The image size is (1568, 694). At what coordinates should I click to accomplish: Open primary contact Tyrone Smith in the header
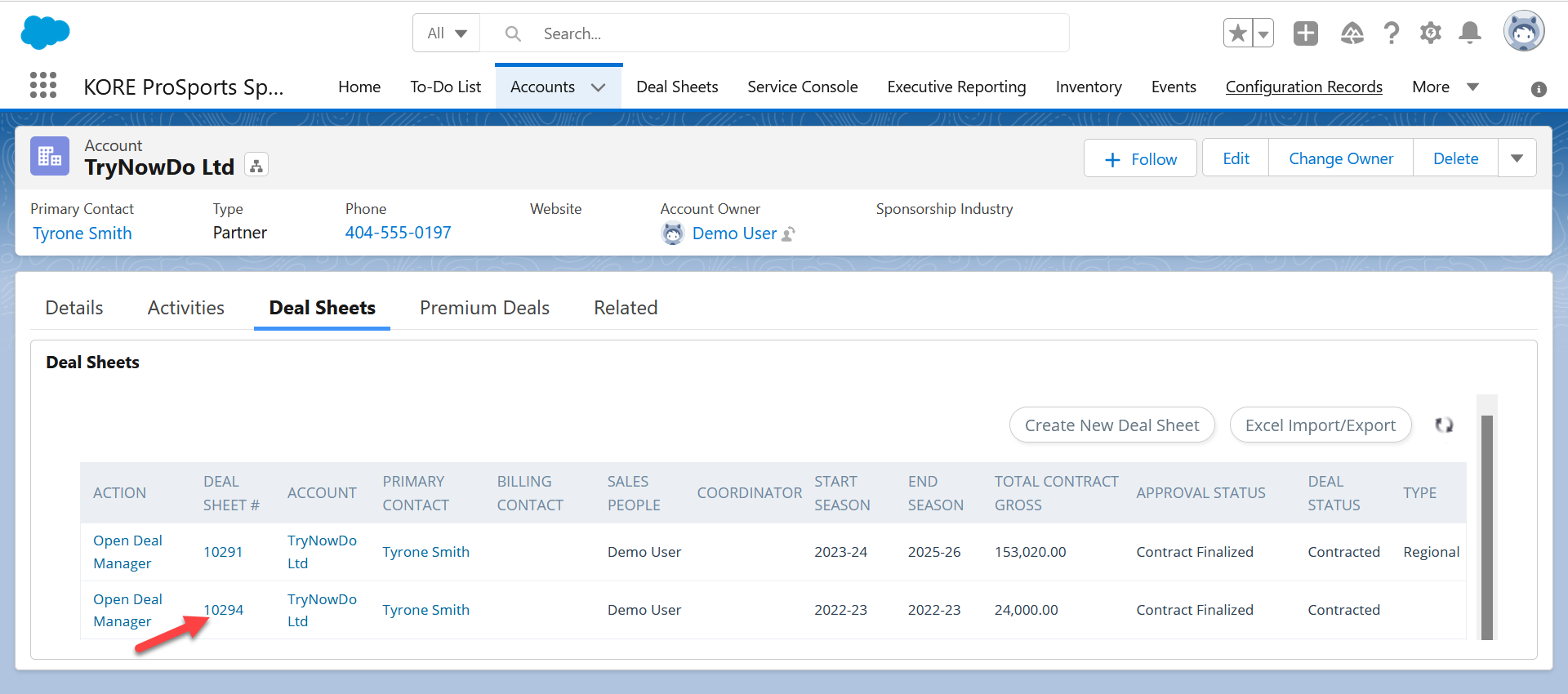tap(82, 234)
